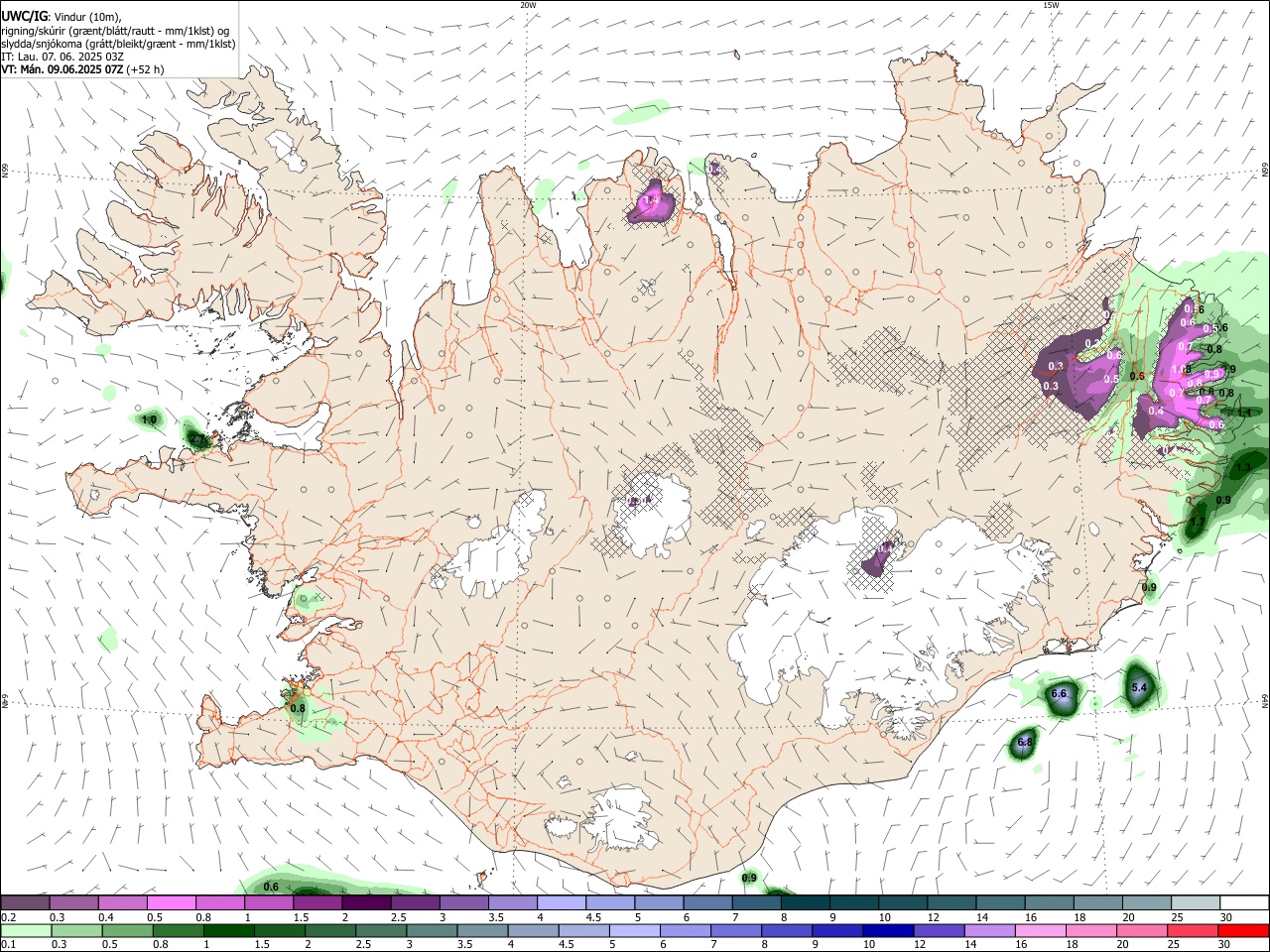Viewport: 1270px width, 952px height.
Task: Select the pink lower swatch between 16 and 18
Action: pos(1042,931)
